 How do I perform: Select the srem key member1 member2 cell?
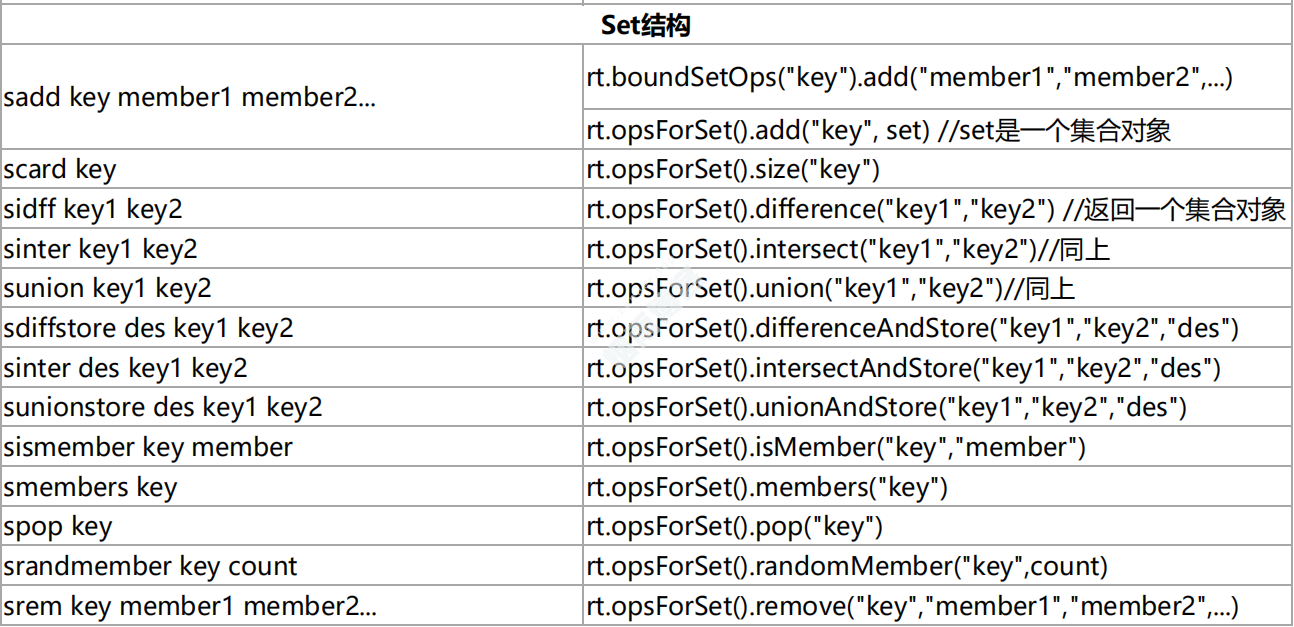[190, 606]
